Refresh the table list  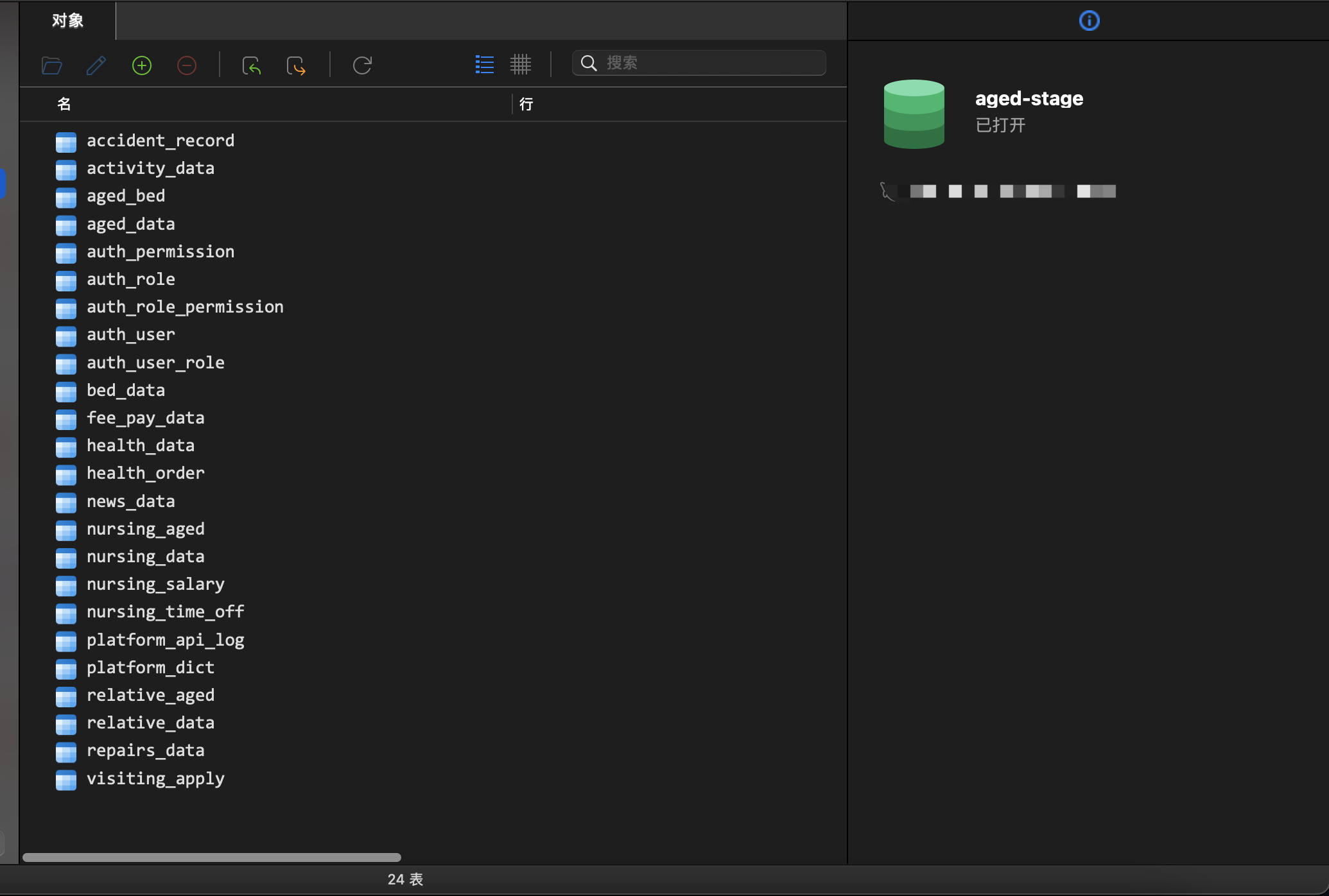tap(362, 65)
